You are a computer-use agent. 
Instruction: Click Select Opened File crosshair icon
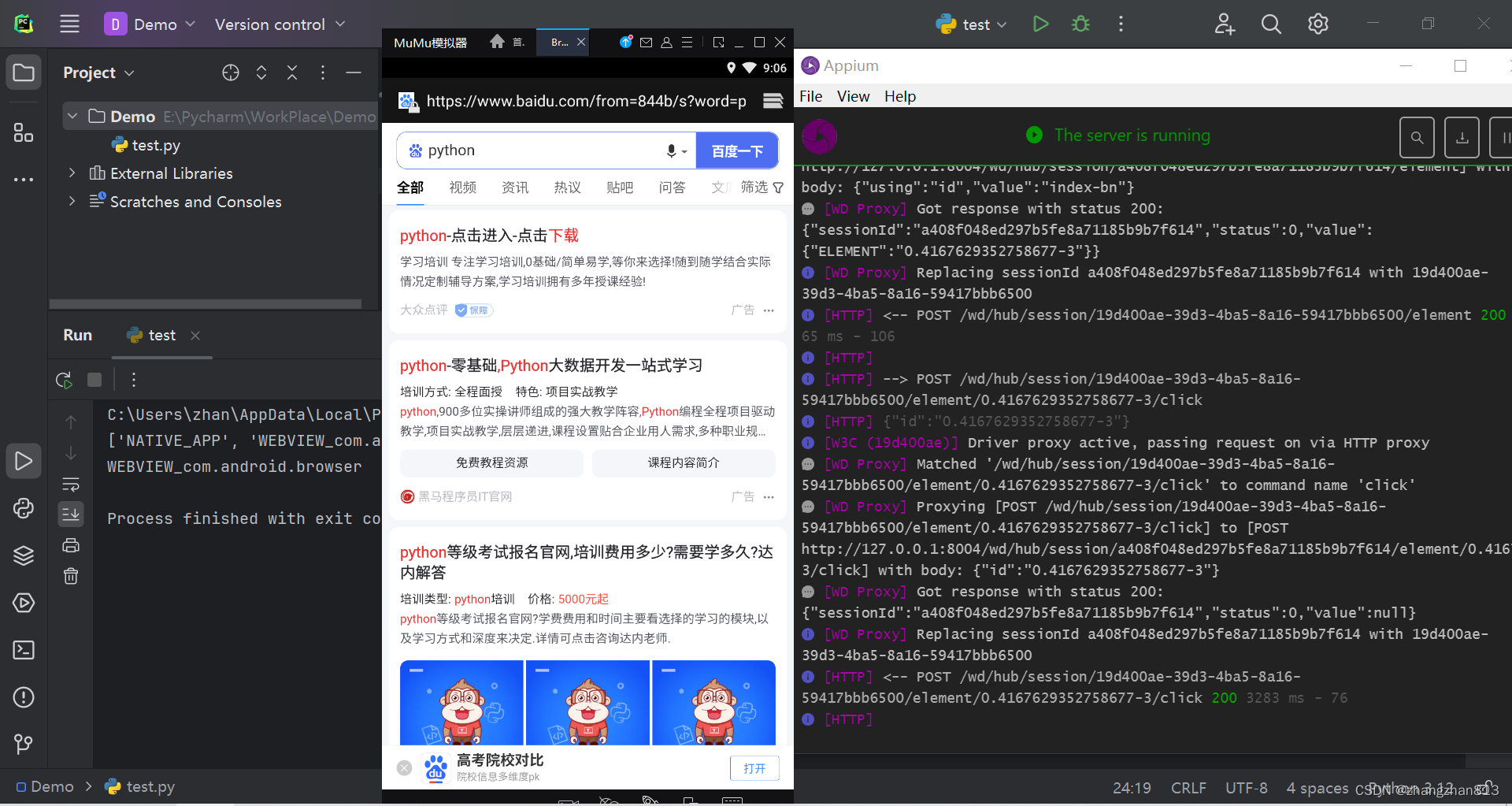point(231,72)
